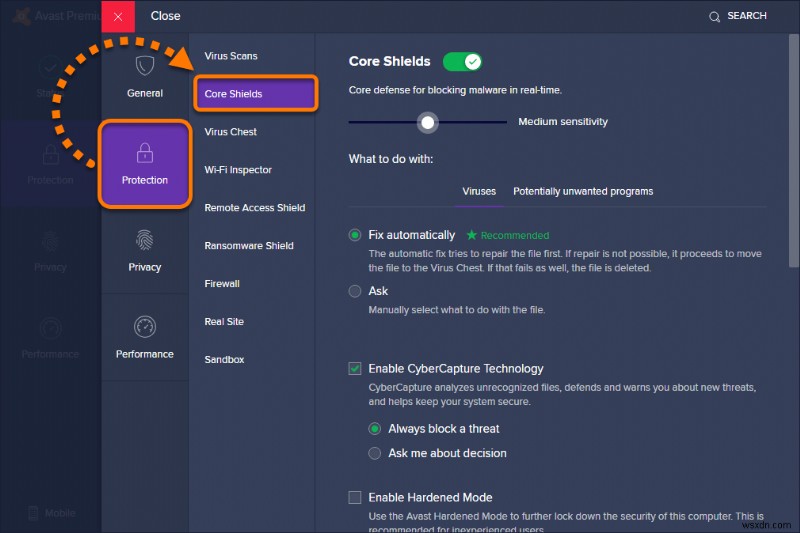Open Wi-Fi Inspector settings
800x533 pixels.
tap(238, 170)
